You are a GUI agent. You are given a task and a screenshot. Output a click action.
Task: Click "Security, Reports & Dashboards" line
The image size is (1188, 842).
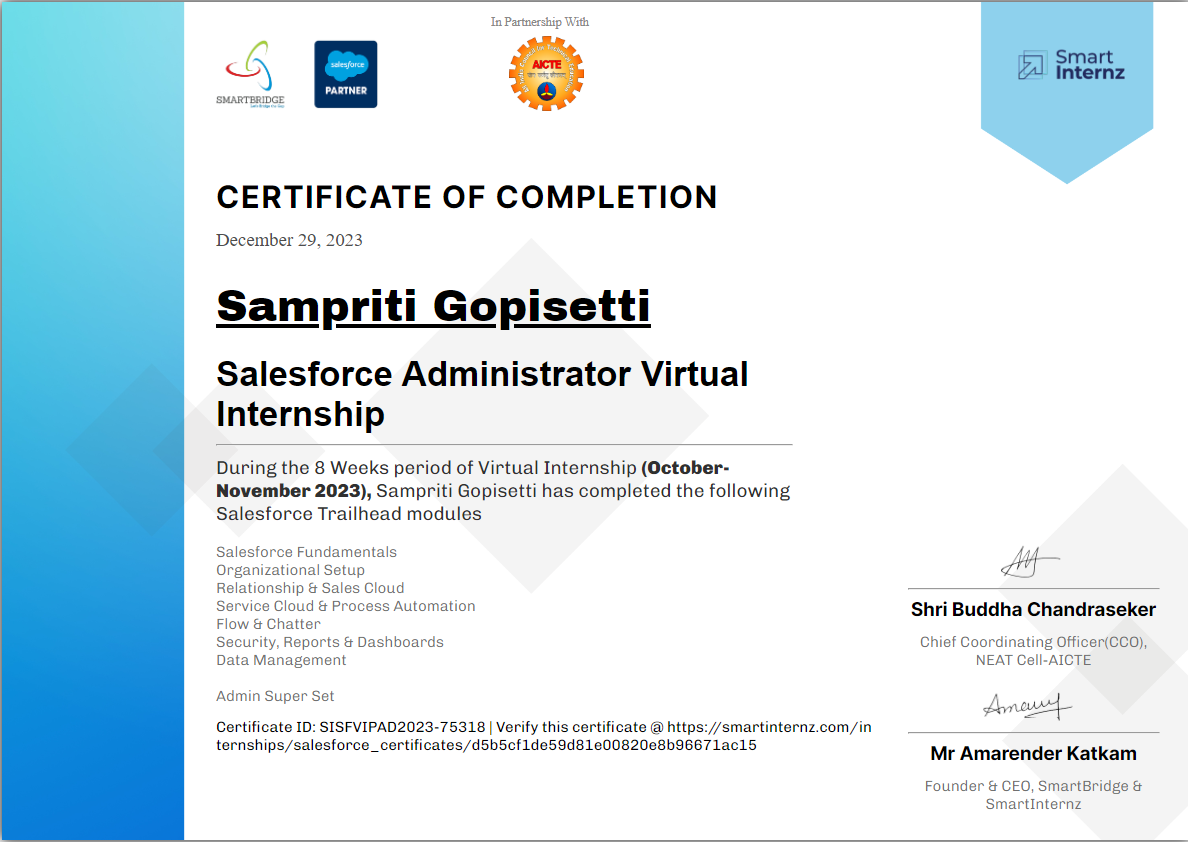330,642
